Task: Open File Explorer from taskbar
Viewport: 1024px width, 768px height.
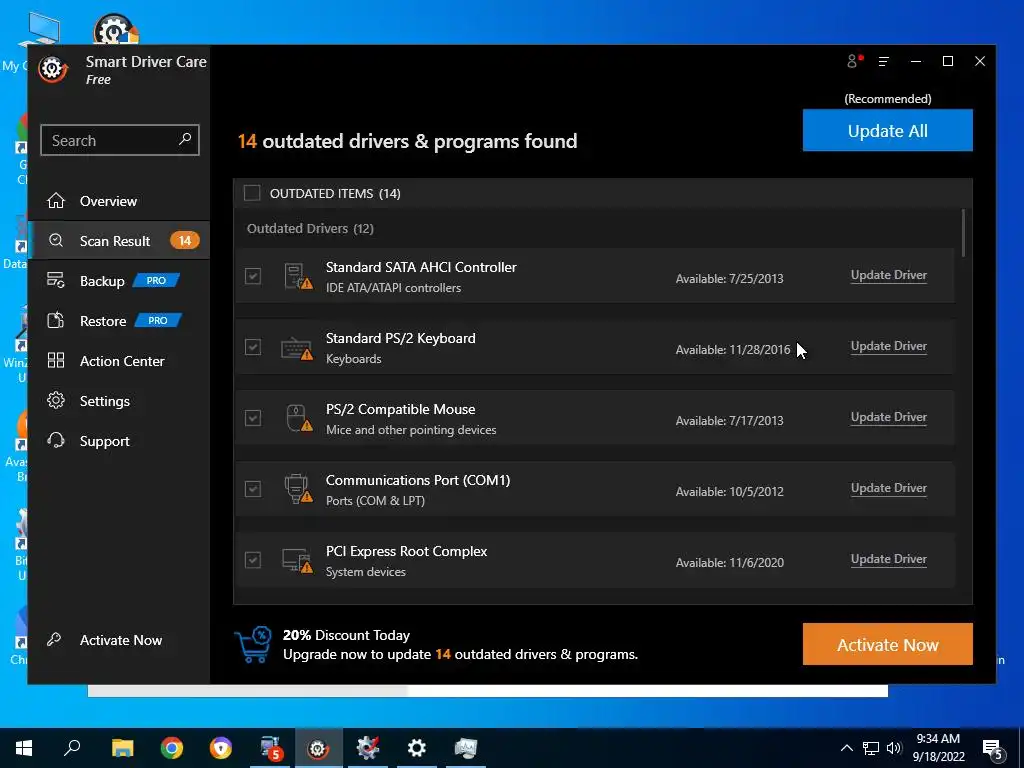Action: 122,748
